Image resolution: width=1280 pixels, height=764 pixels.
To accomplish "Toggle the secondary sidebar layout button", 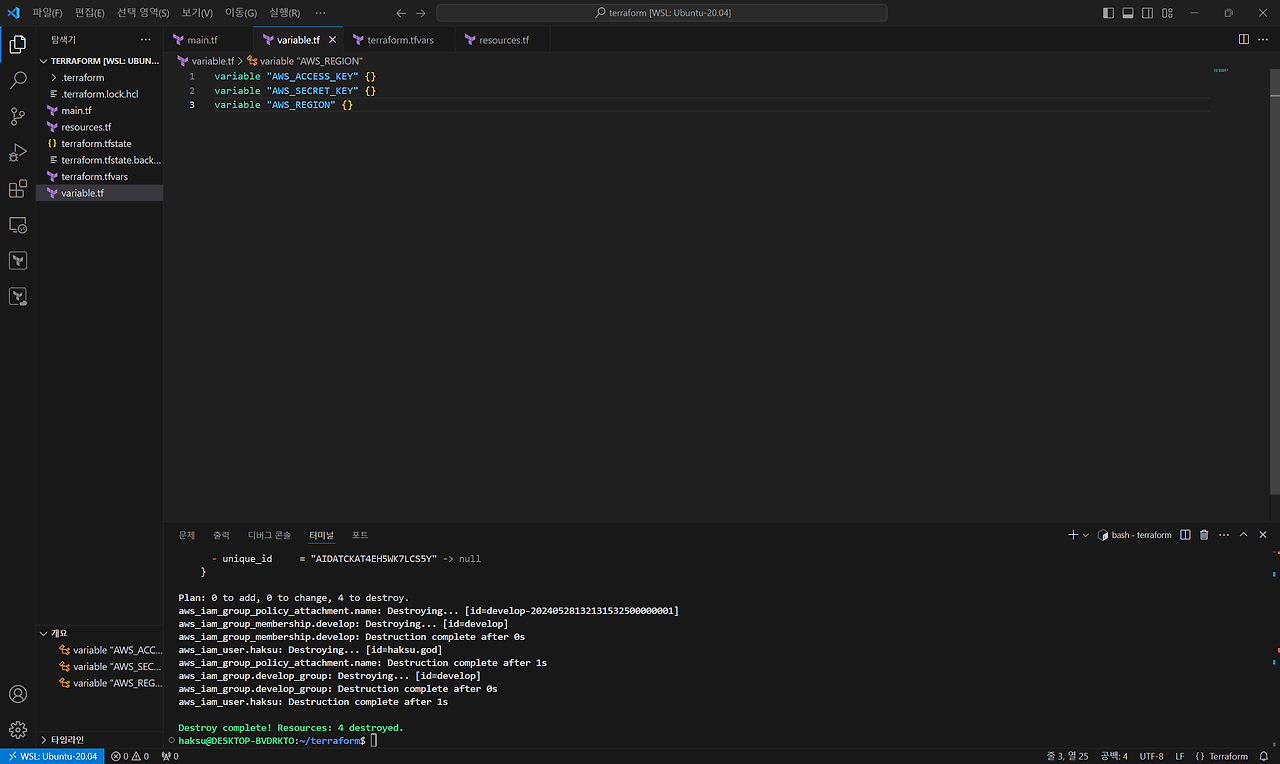I will coord(1147,13).
